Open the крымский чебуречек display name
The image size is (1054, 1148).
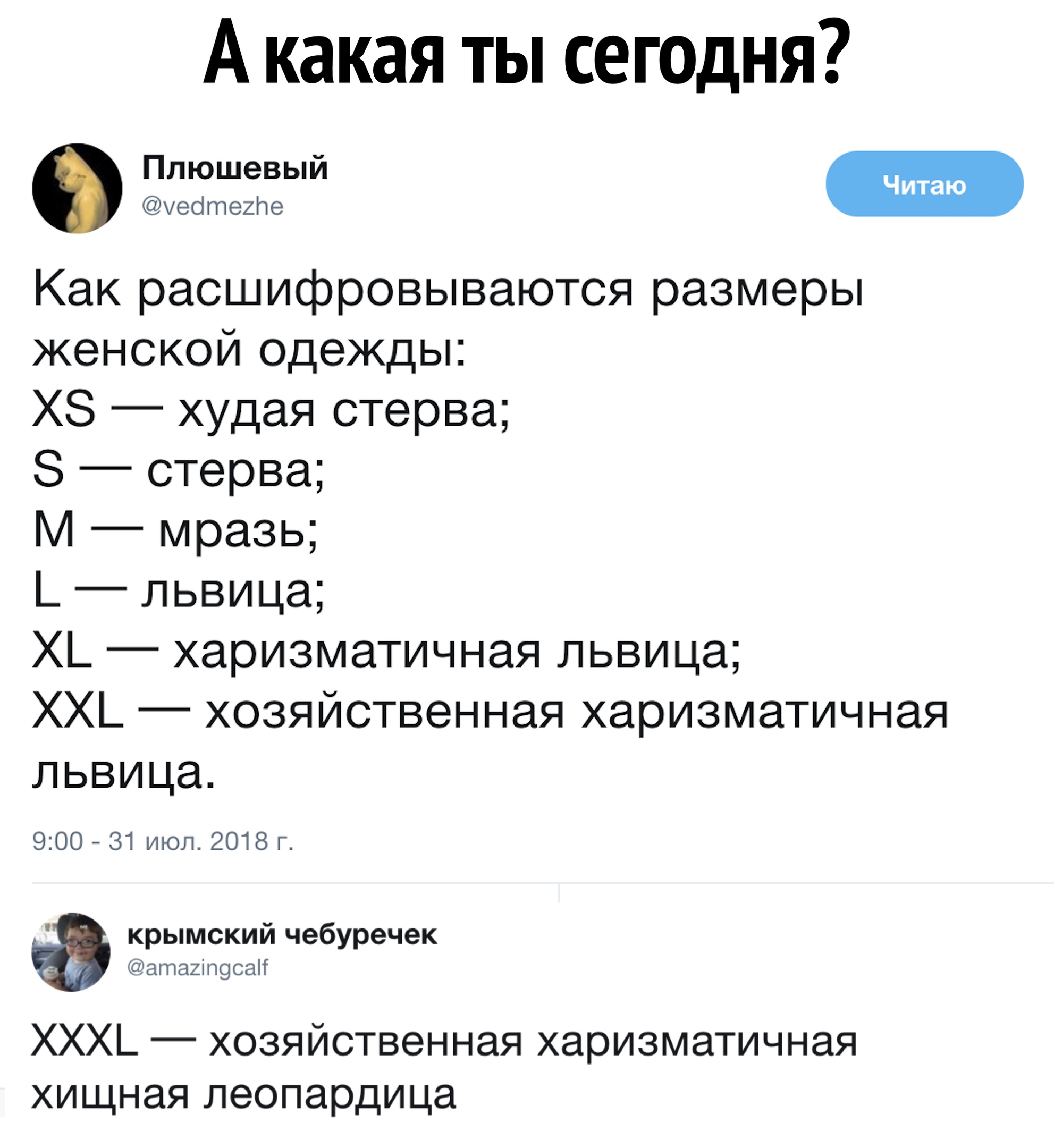point(282,935)
